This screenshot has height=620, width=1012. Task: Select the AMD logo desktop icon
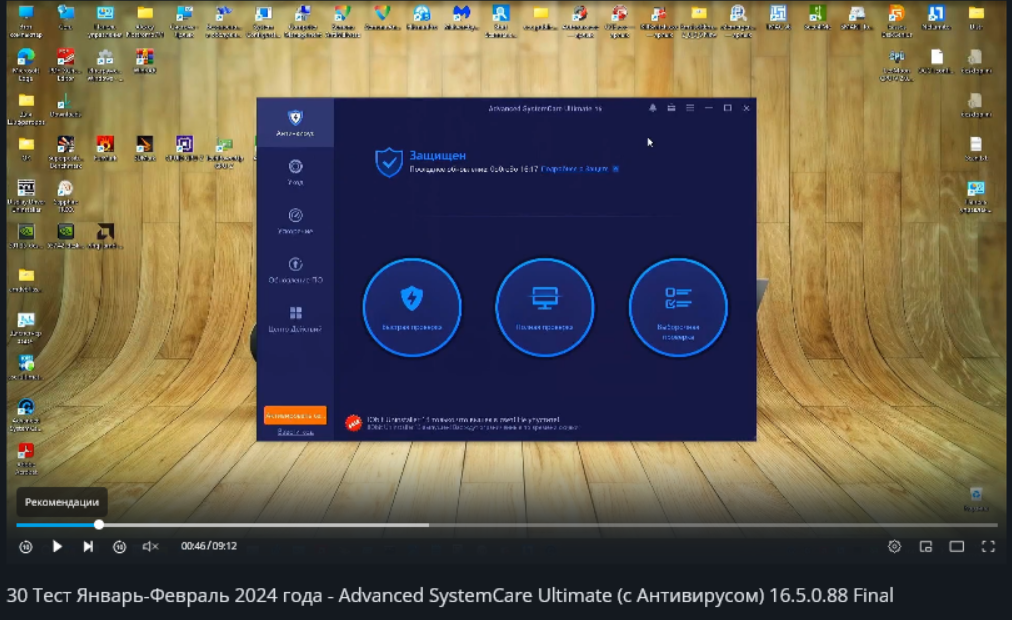tap(105, 236)
